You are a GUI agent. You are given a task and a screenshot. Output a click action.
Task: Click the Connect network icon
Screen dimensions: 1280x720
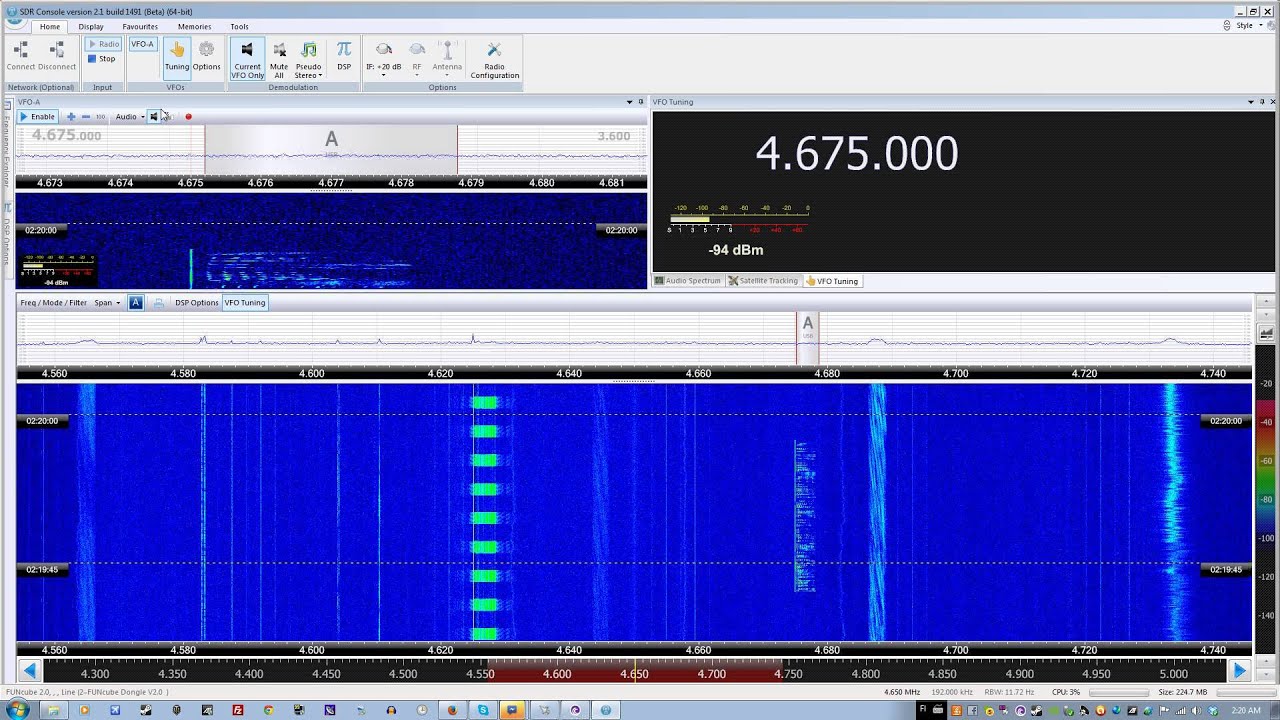pos(20,55)
